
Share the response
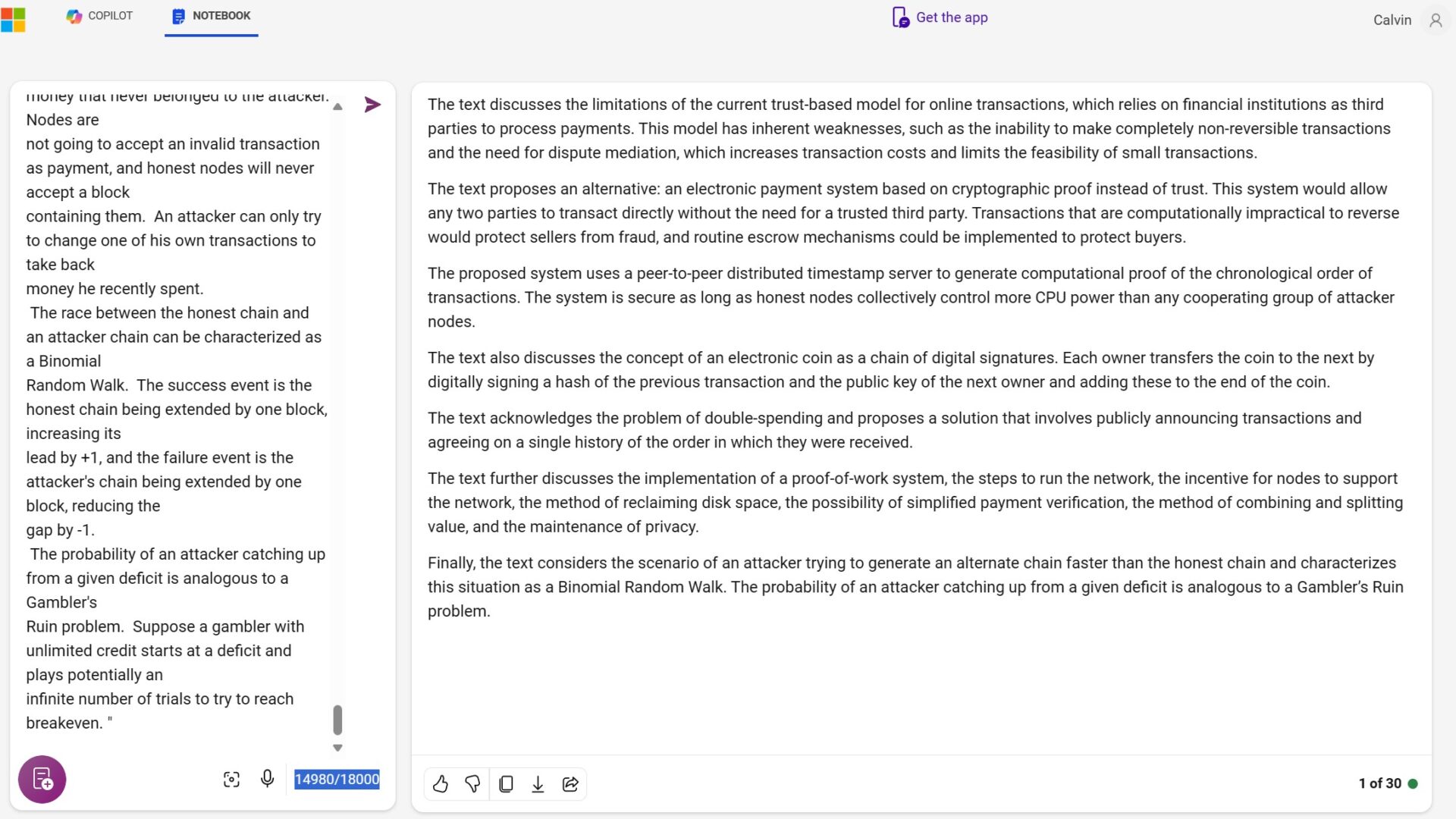tap(570, 783)
